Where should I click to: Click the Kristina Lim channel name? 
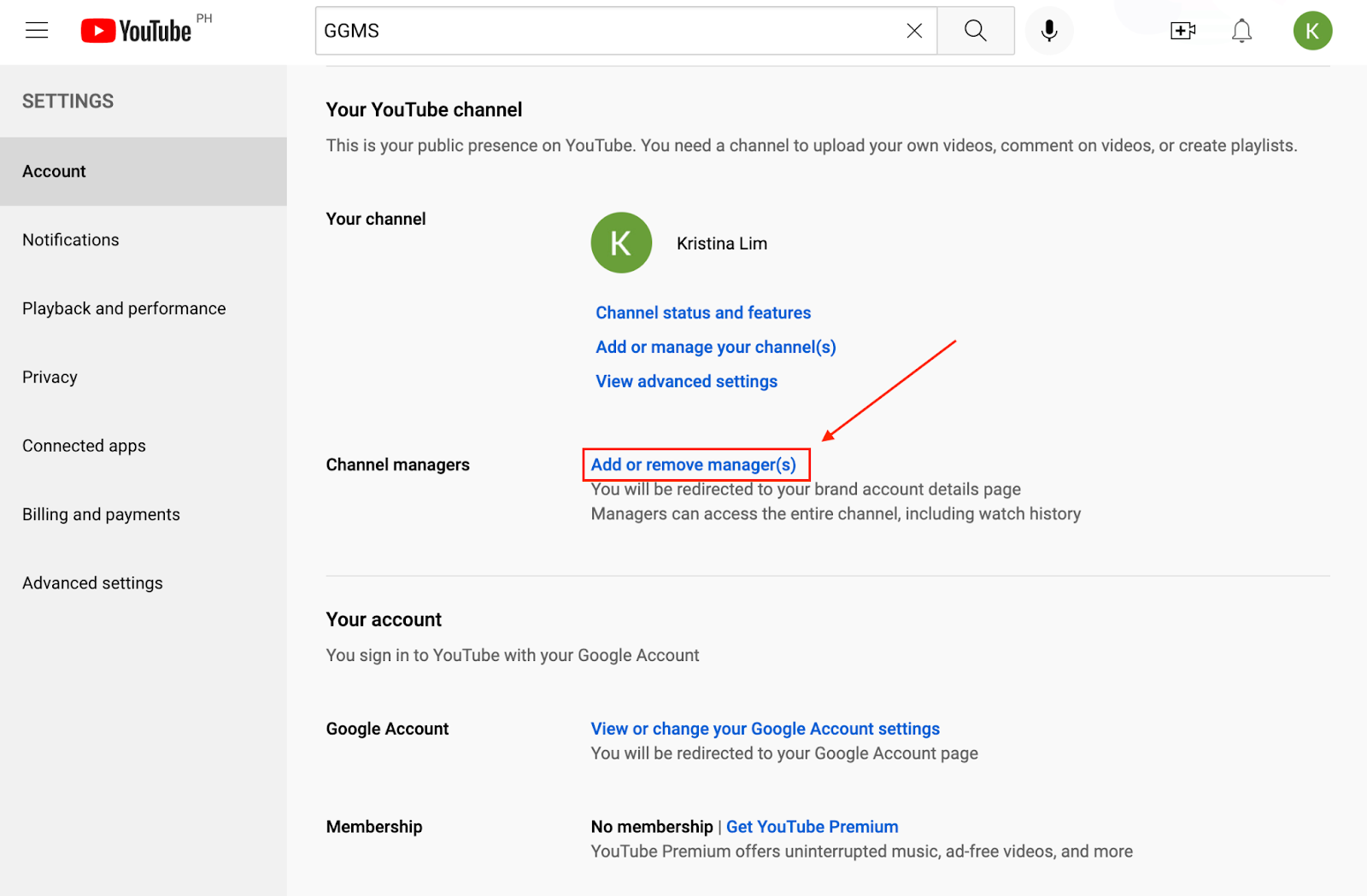pyautogui.click(x=722, y=243)
